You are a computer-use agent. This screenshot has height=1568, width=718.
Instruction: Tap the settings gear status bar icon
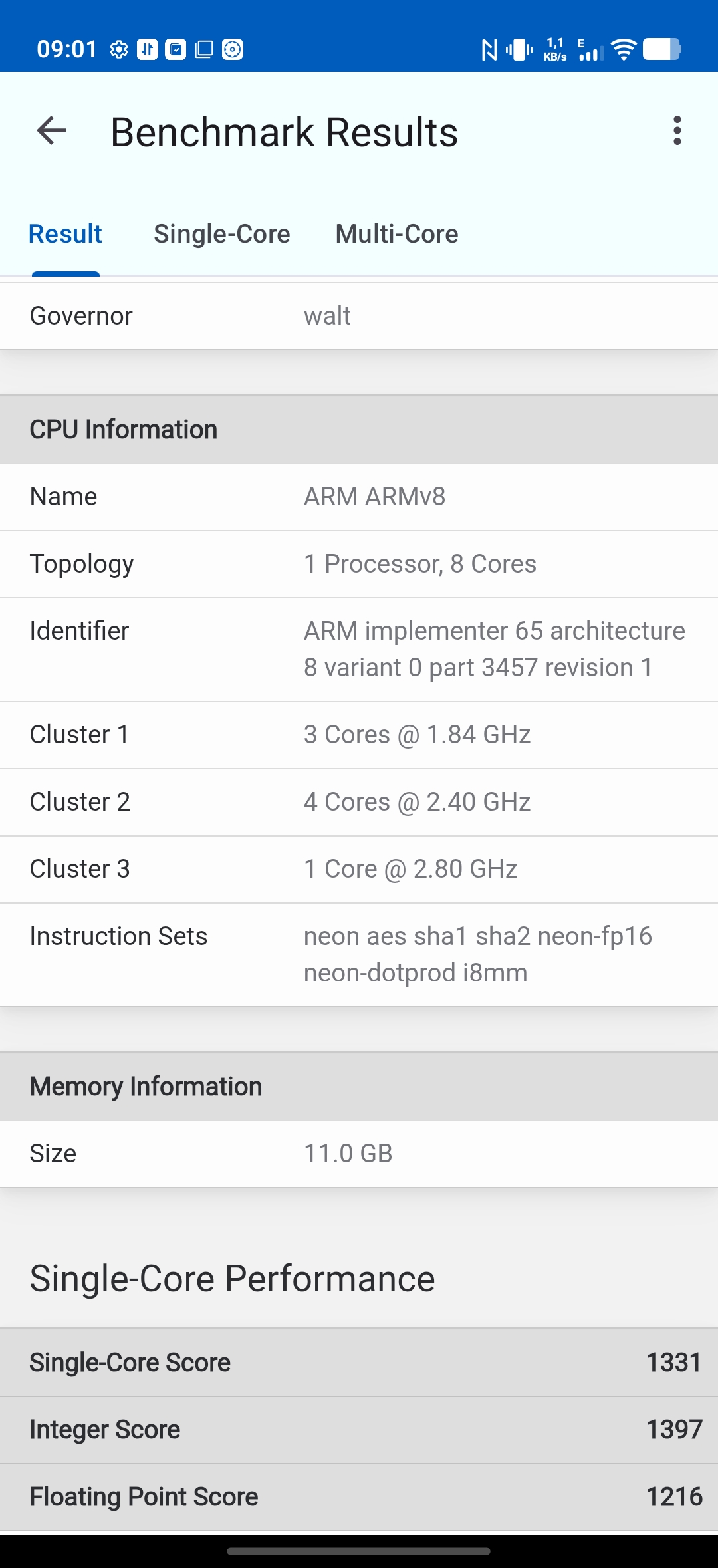[x=119, y=49]
